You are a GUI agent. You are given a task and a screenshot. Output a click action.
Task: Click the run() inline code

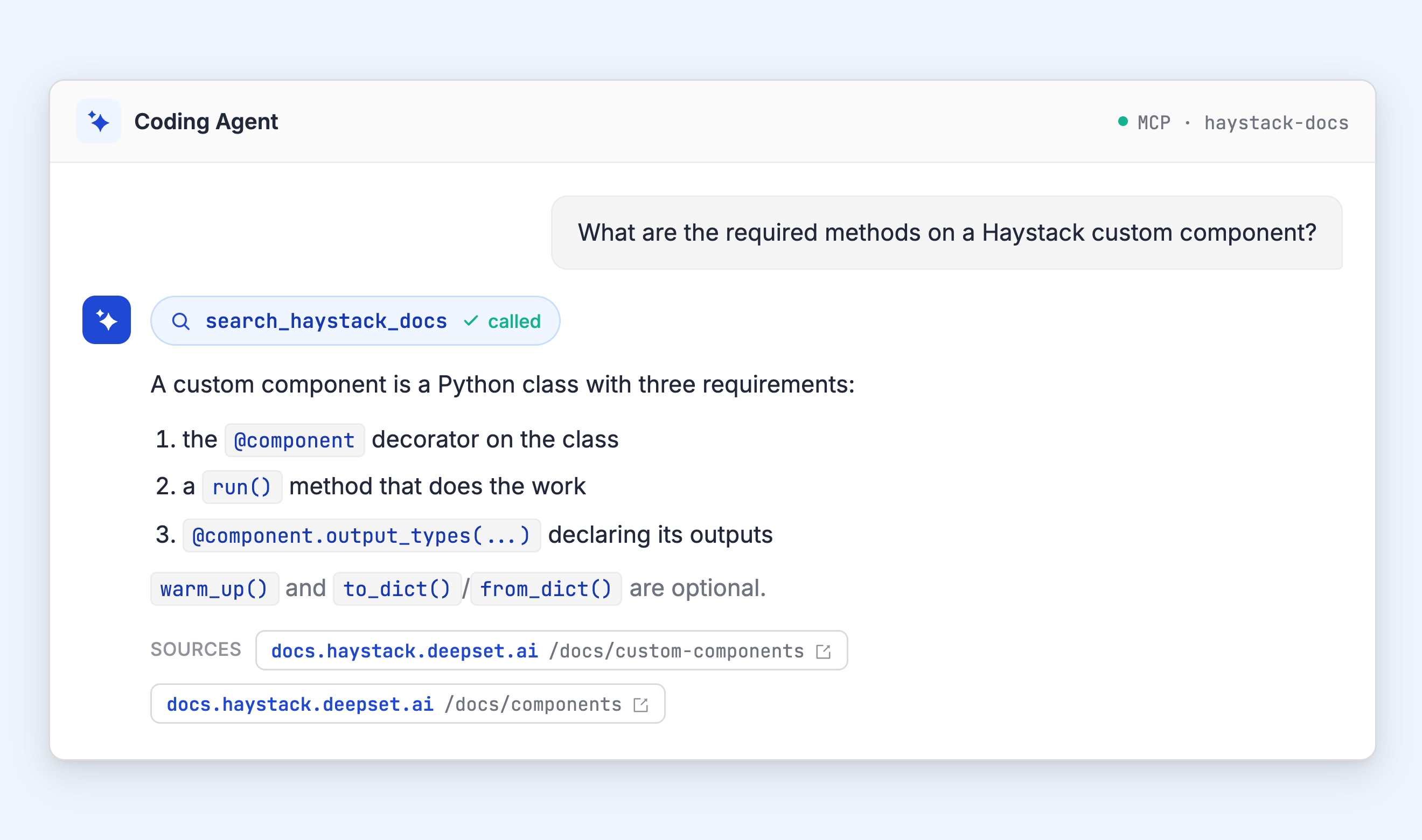[x=242, y=487]
